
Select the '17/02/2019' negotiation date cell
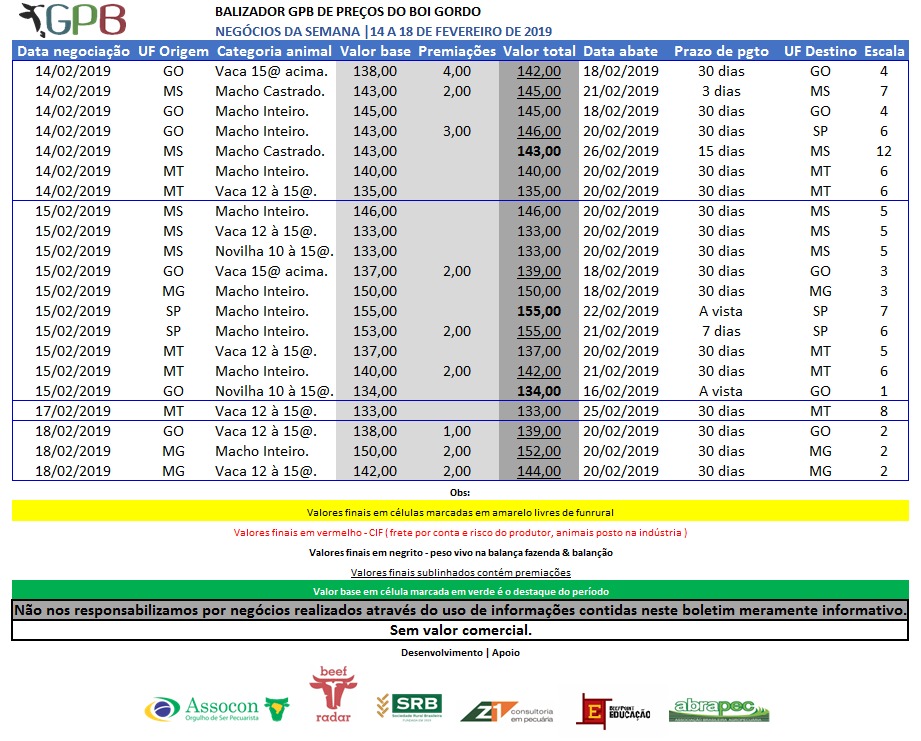coord(73,410)
